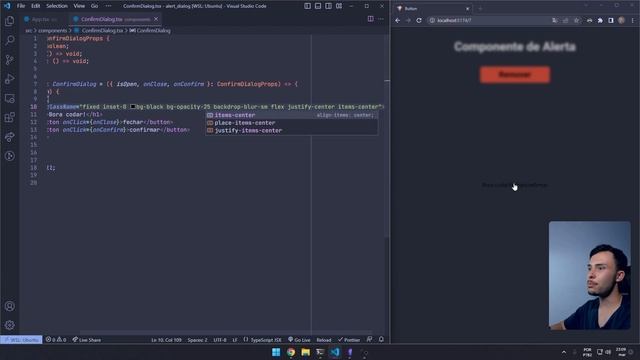
Task: Click Reload in the status bar
Action: coord(324,340)
